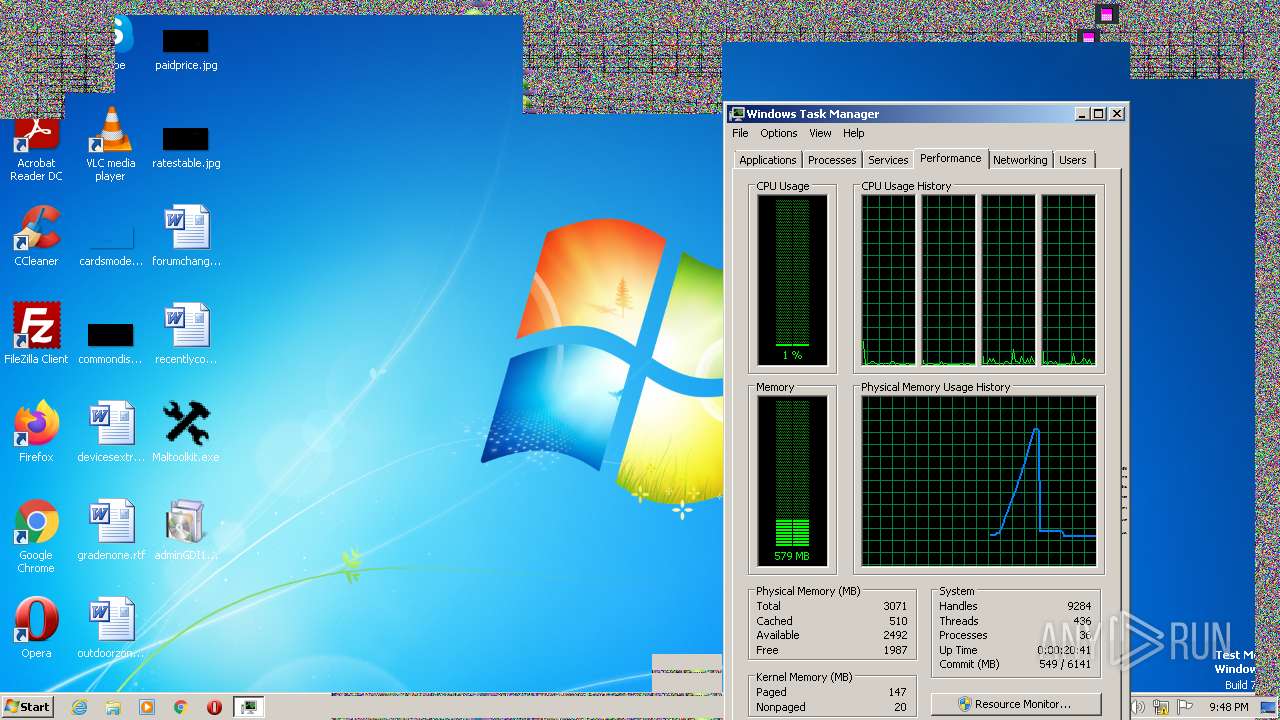The height and width of the screenshot is (720, 1280).
Task: Click first CPU Usage History graph
Action: tap(888, 280)
